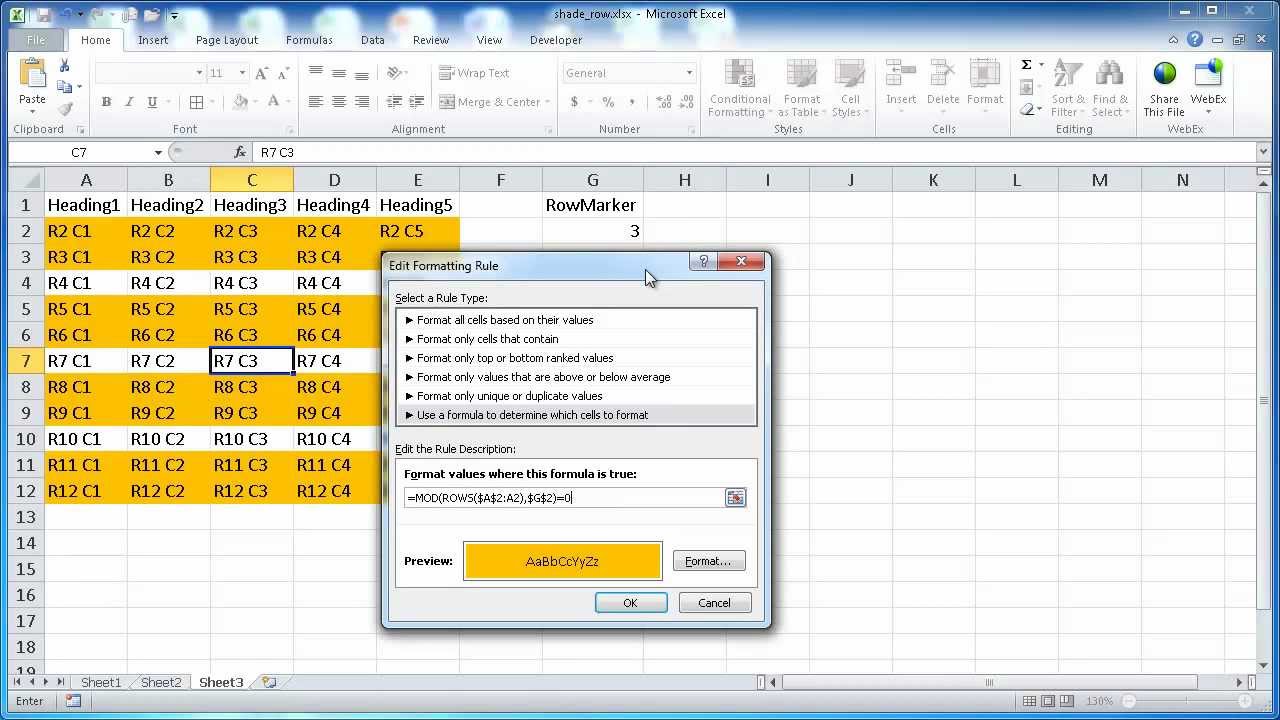Screen dimensions: 1280x720
Task: Click the insert function fx icon
Action: 240,152
